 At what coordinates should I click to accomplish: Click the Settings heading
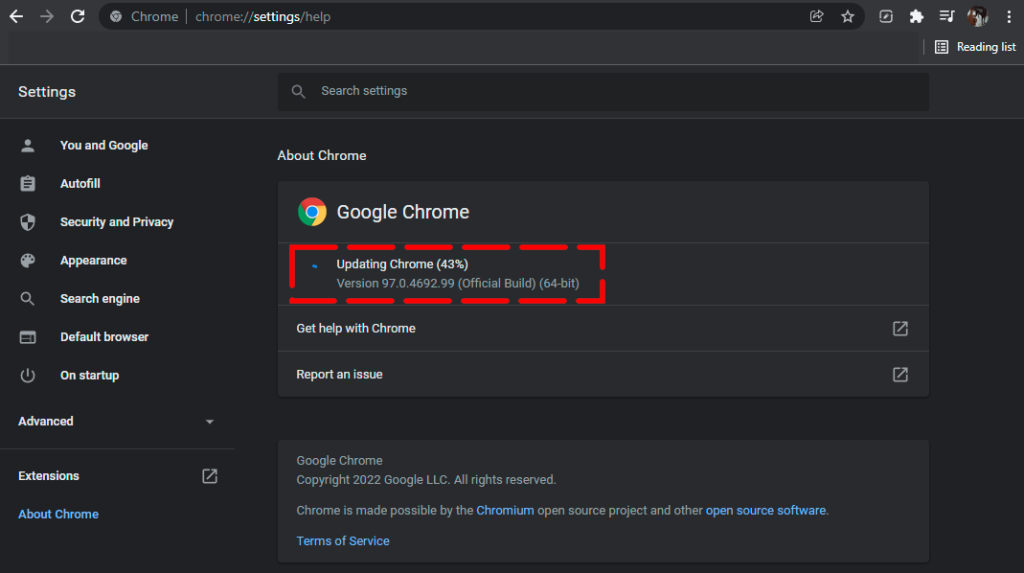(47, 92)
